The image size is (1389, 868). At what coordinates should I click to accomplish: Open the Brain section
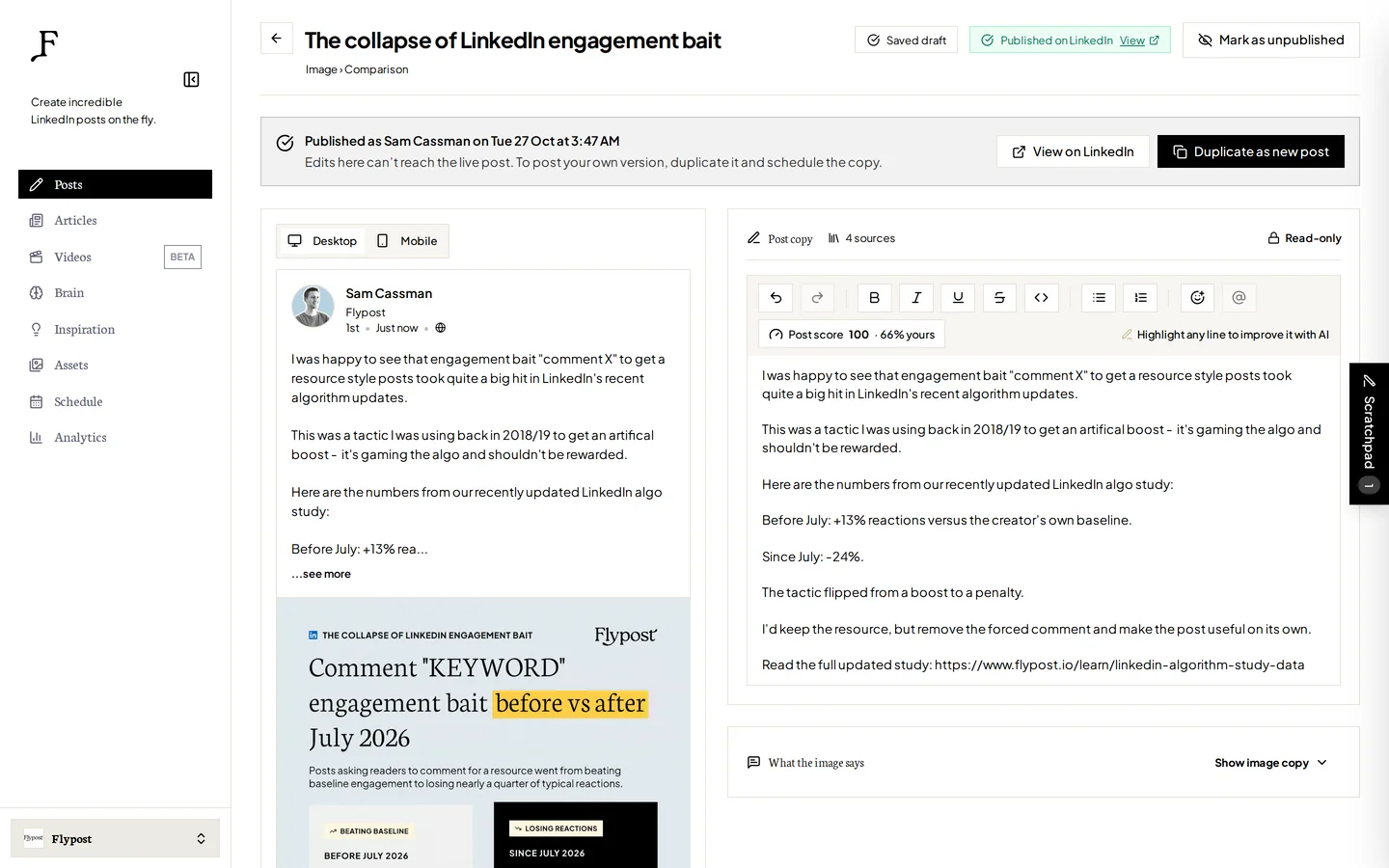pyautogui.click(x=115, y=293)
